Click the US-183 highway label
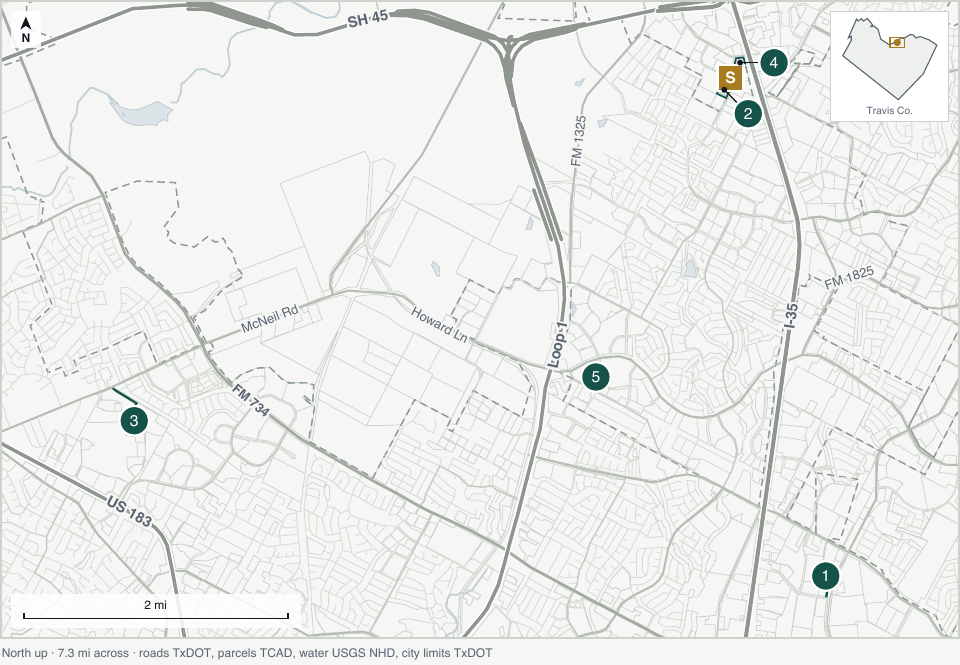This screenshot has width=960, height=665. point(129,512)
